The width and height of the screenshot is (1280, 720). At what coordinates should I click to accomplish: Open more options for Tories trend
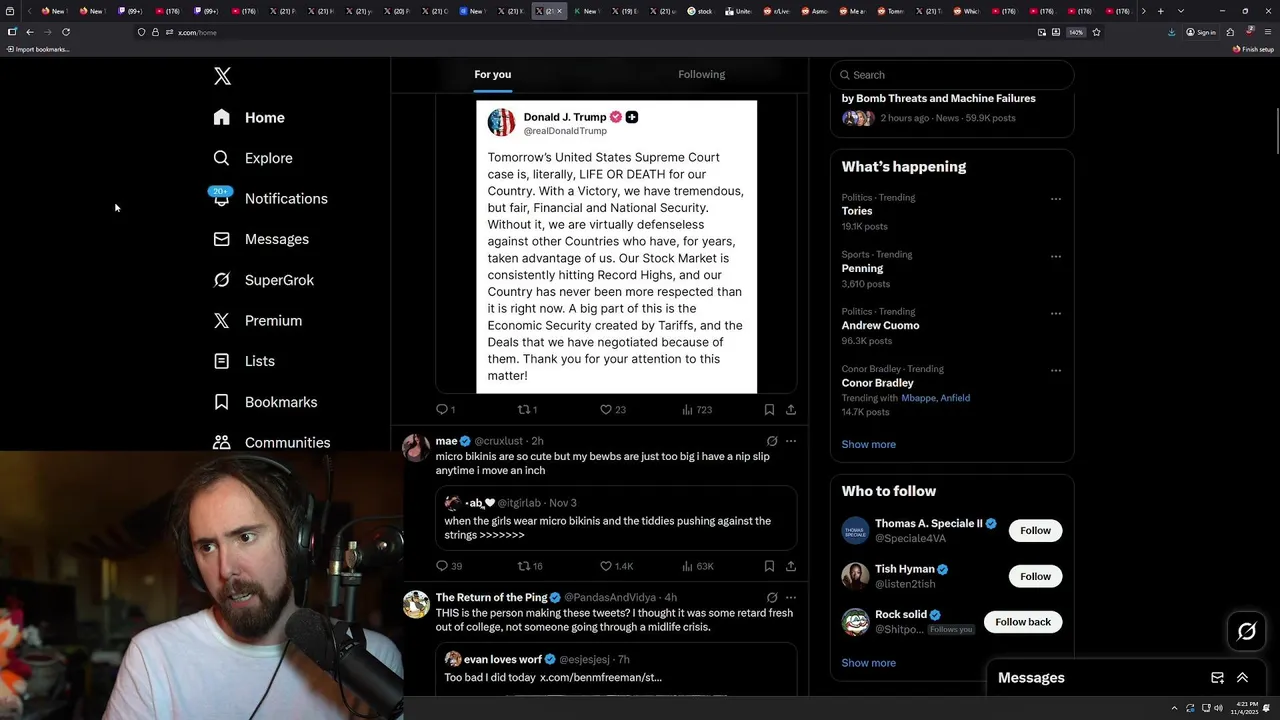point(1055,199)
